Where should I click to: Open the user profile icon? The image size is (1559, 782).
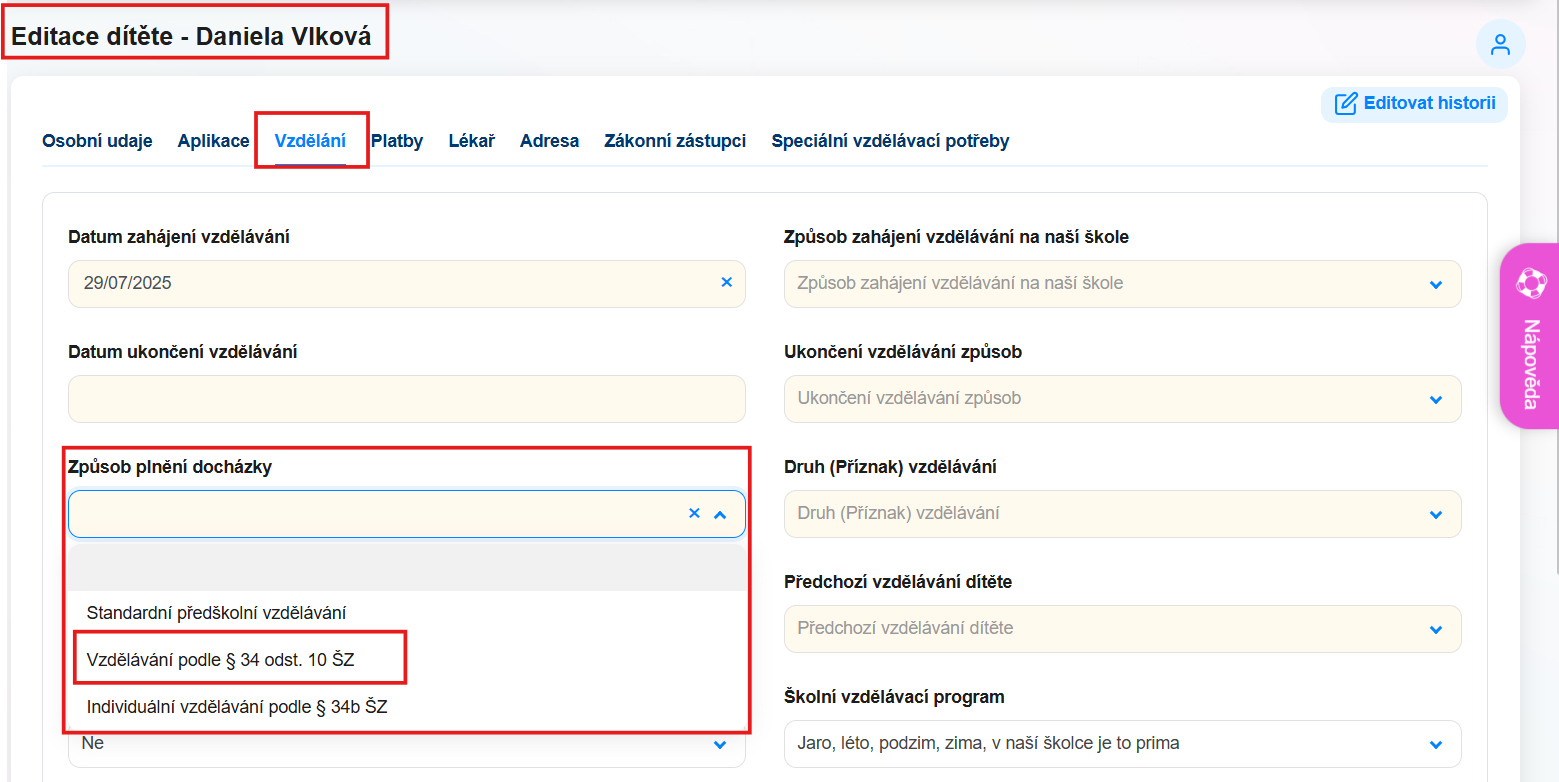pos(1500,45)
